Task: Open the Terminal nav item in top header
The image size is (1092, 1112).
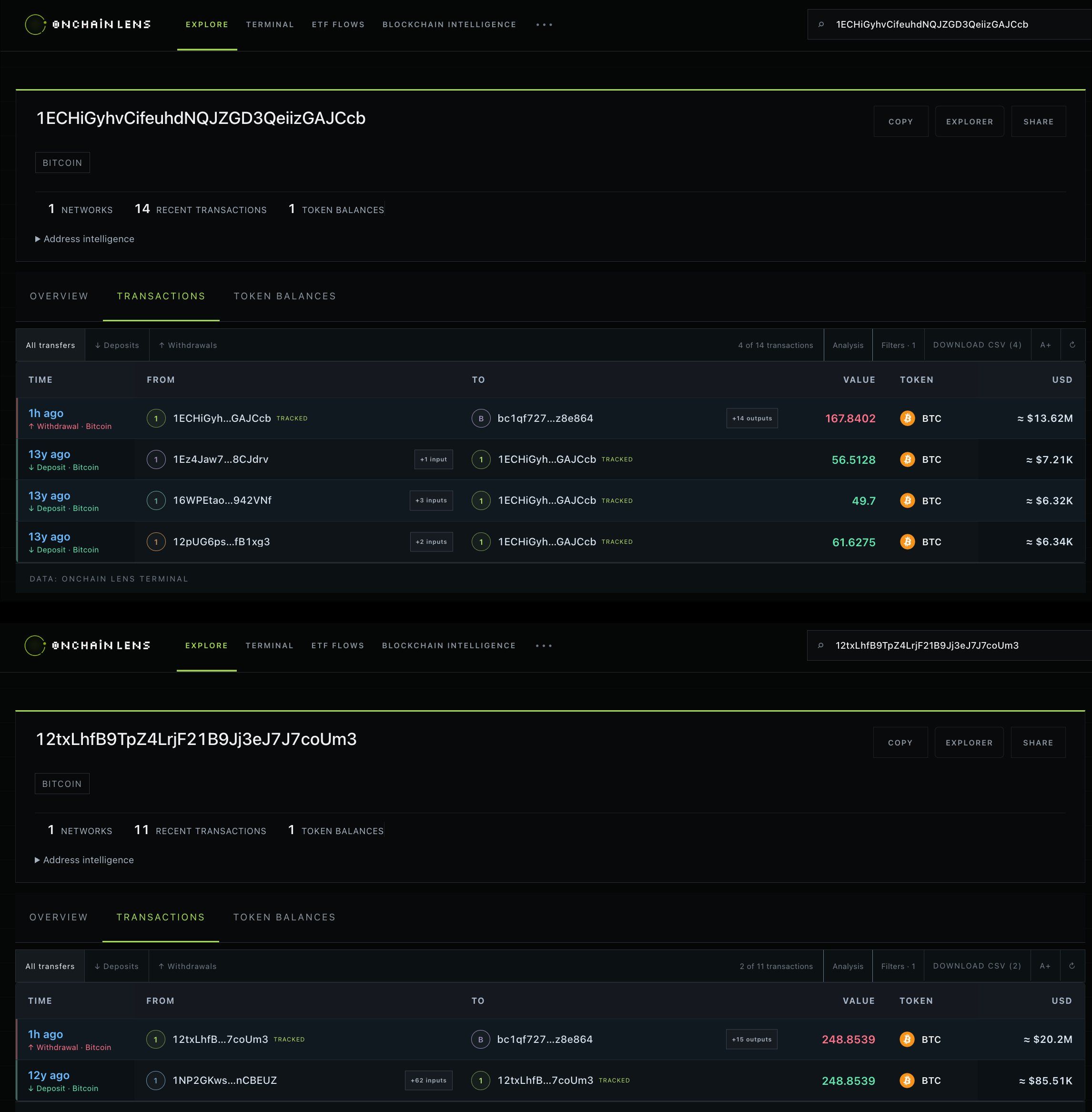Action: [270, 25]
